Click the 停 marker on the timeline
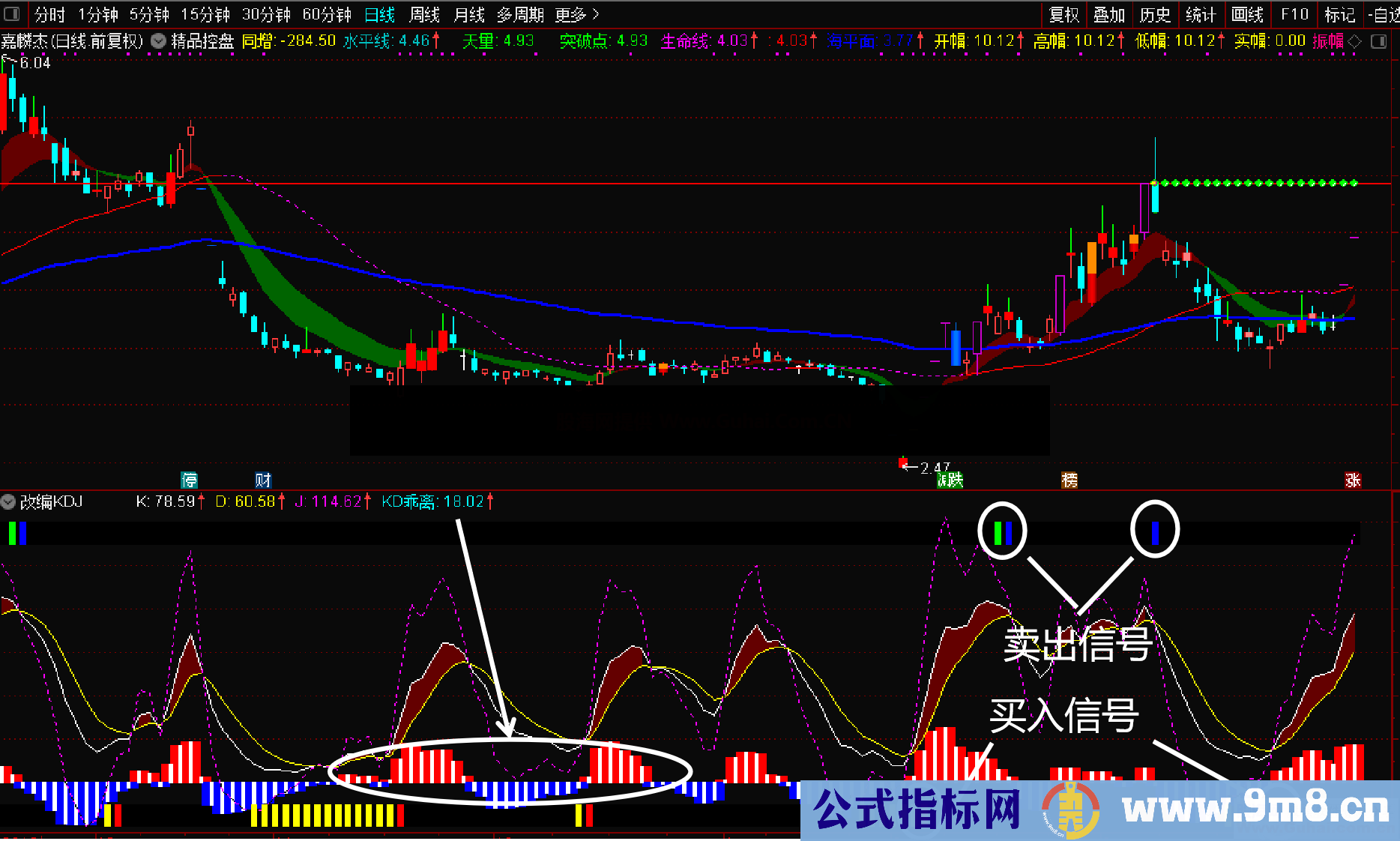Screen dimensions: 1400x841 pos(190,480)
